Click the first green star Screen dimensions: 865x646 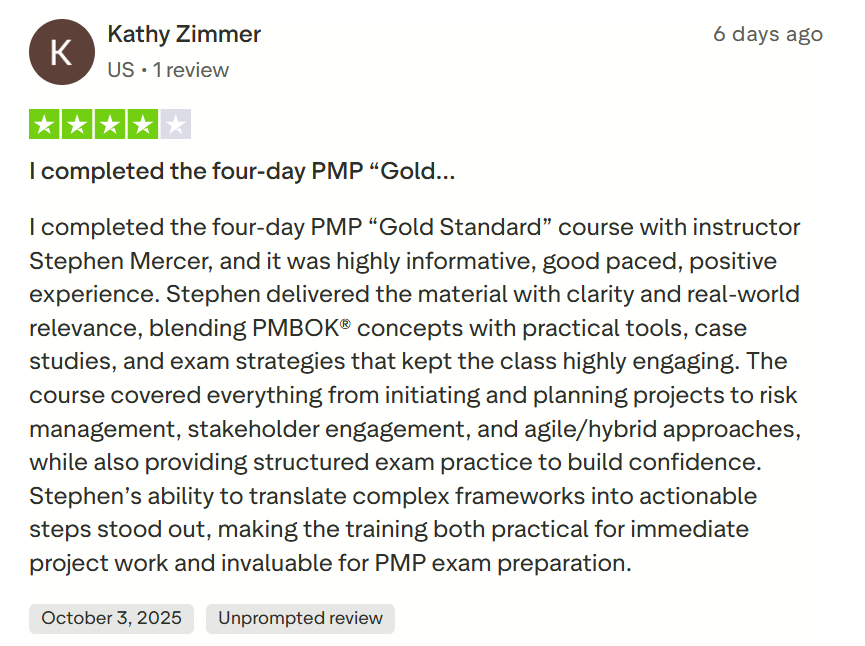(45, 125)
